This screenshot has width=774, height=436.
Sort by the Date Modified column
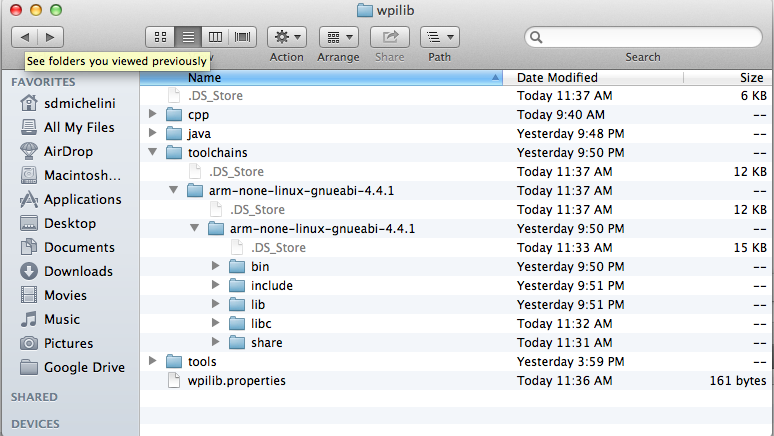tap(557, 77)
